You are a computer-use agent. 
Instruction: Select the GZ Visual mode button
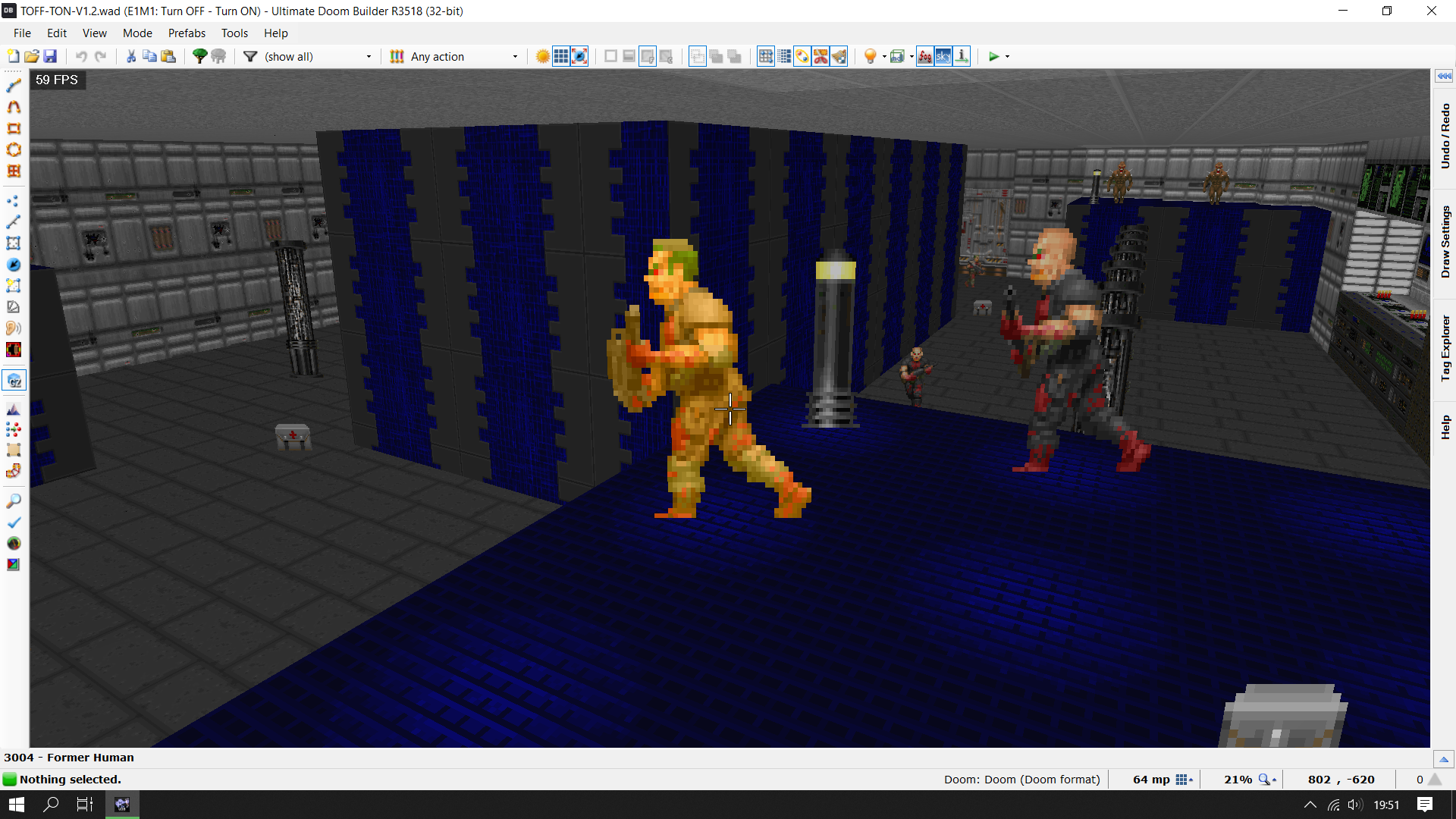(14, 380)
